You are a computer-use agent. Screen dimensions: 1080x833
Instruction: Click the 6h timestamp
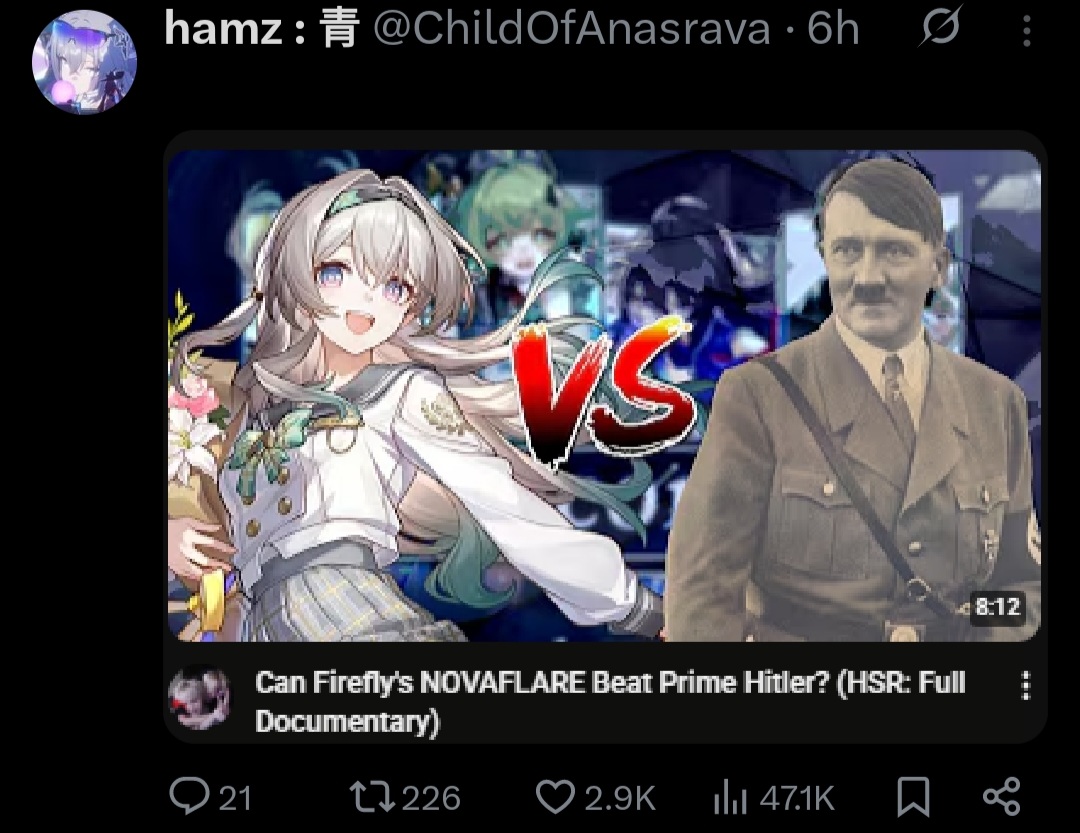pos(833,29)
